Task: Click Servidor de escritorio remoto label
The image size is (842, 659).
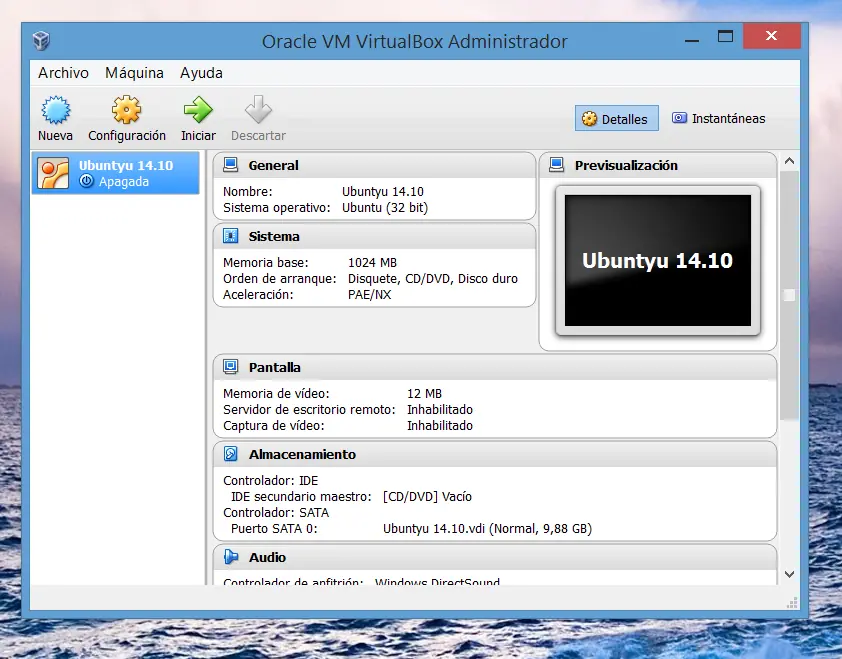Action: click(309, 410)
